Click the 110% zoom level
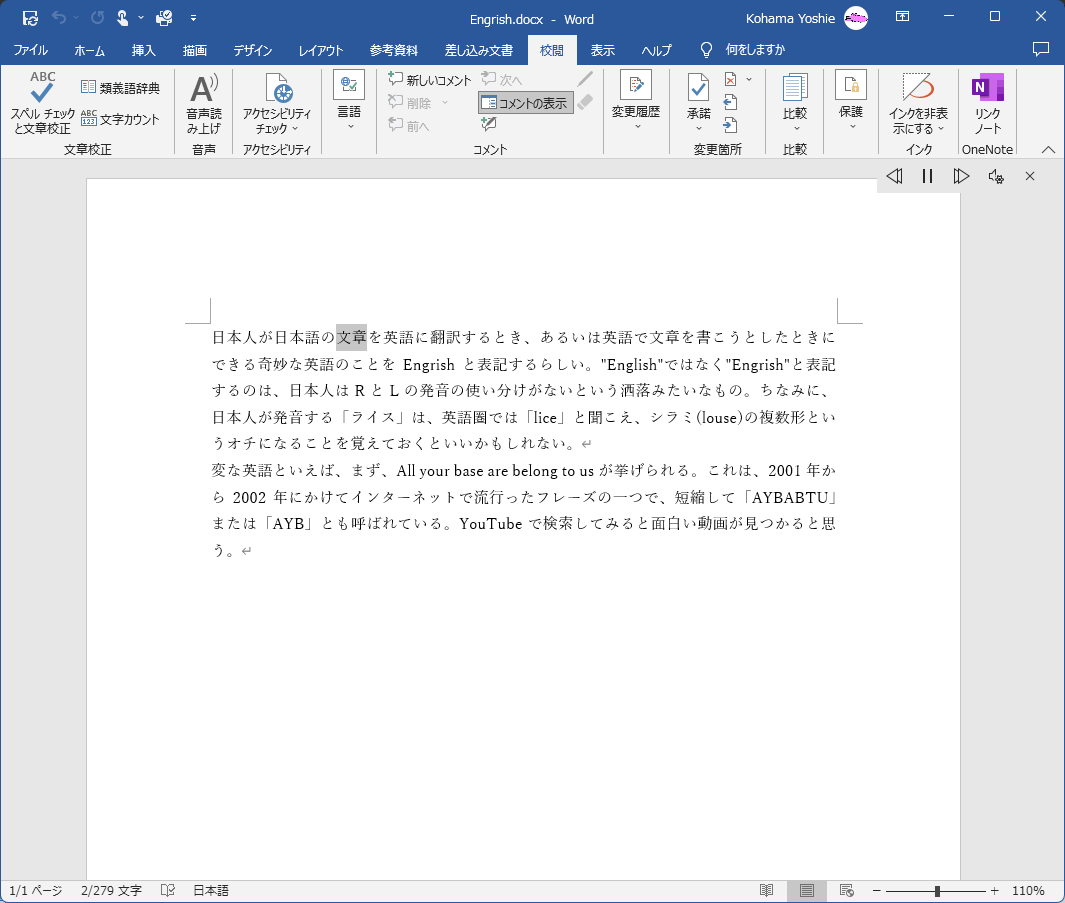Screen dimensions: 1065x903 click(x=1028, y=891)
